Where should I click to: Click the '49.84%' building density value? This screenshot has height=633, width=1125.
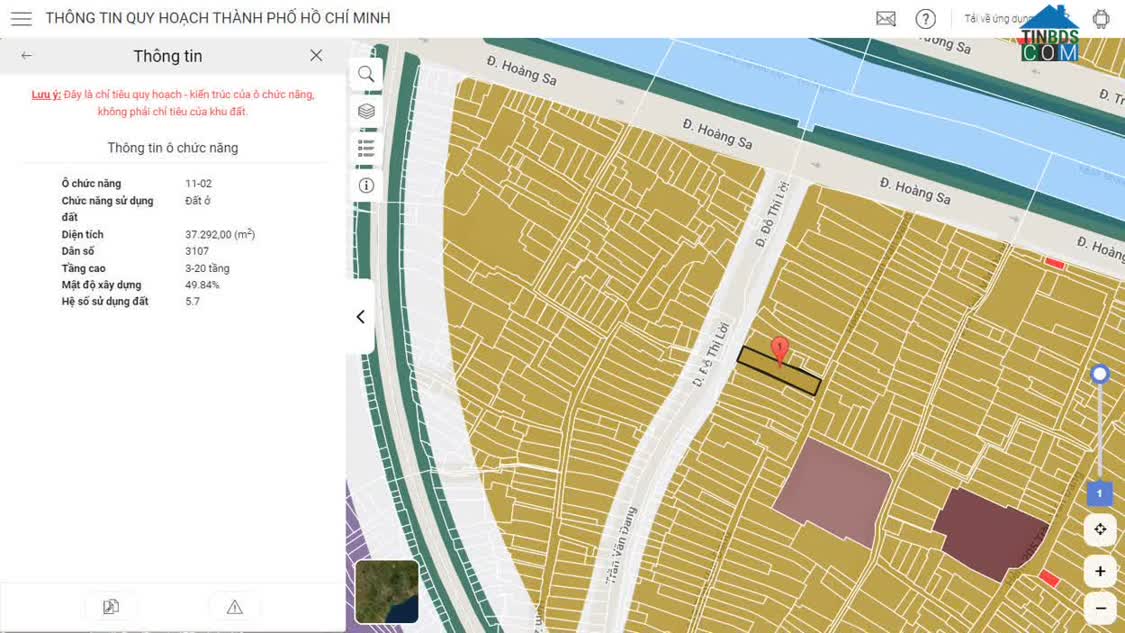click(202, 285)
